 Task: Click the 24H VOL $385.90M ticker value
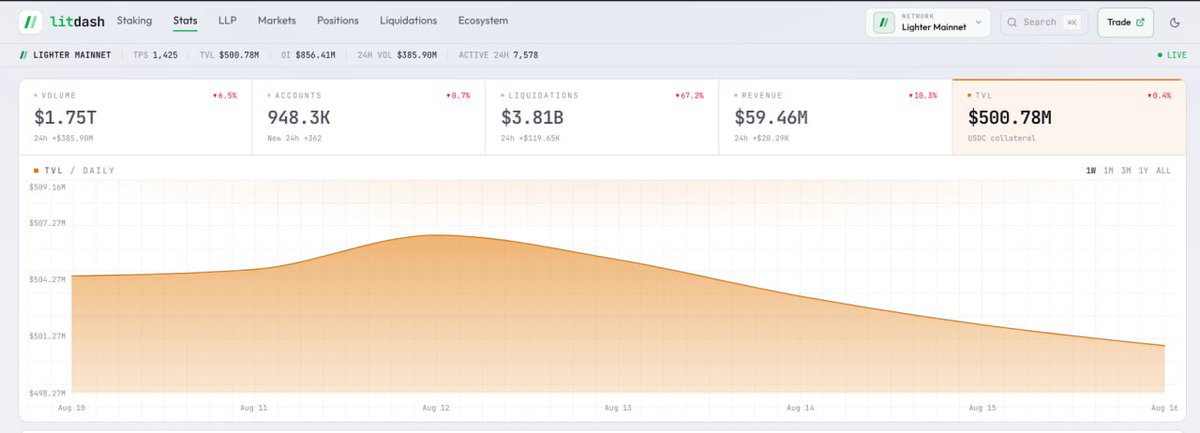click(396, 55)
